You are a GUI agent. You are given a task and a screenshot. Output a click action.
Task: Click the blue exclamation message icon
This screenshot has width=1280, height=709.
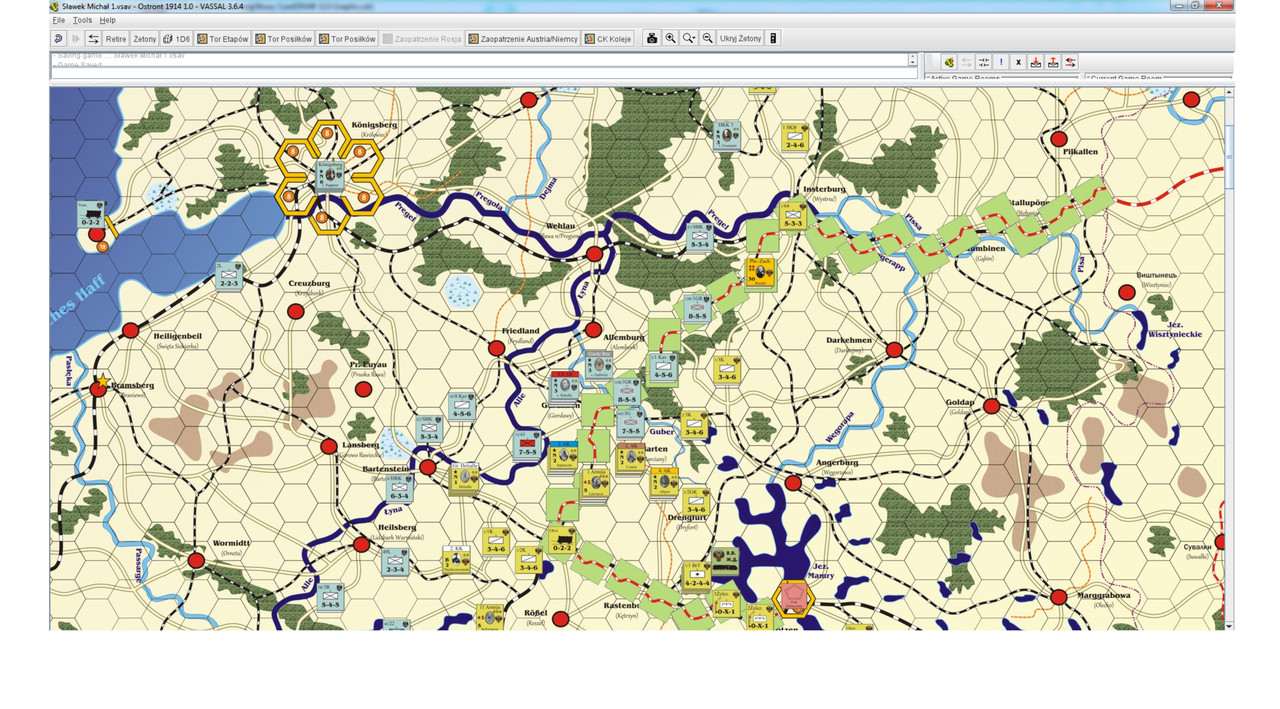1001,62
